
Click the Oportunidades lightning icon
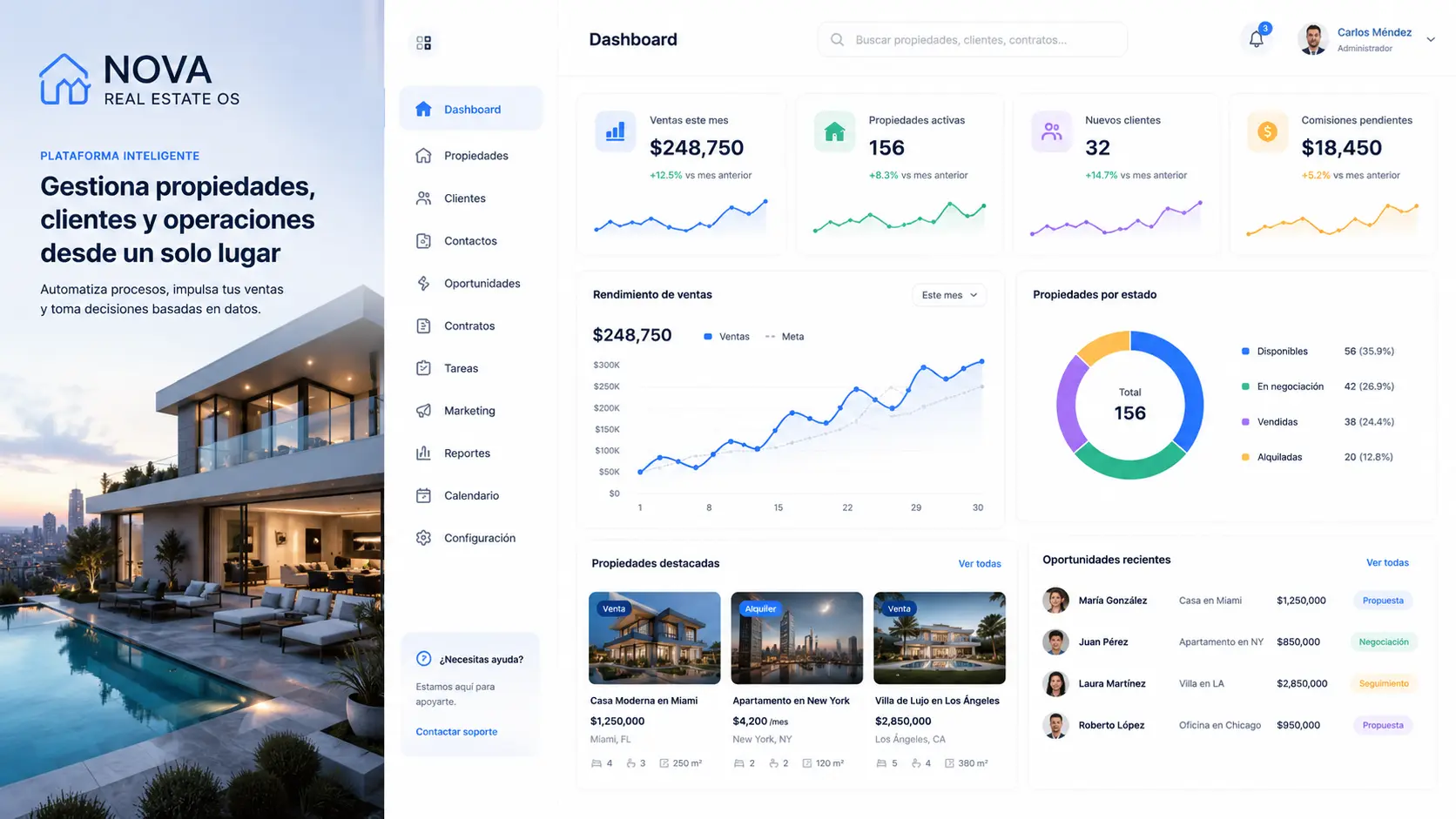[423, 283]
